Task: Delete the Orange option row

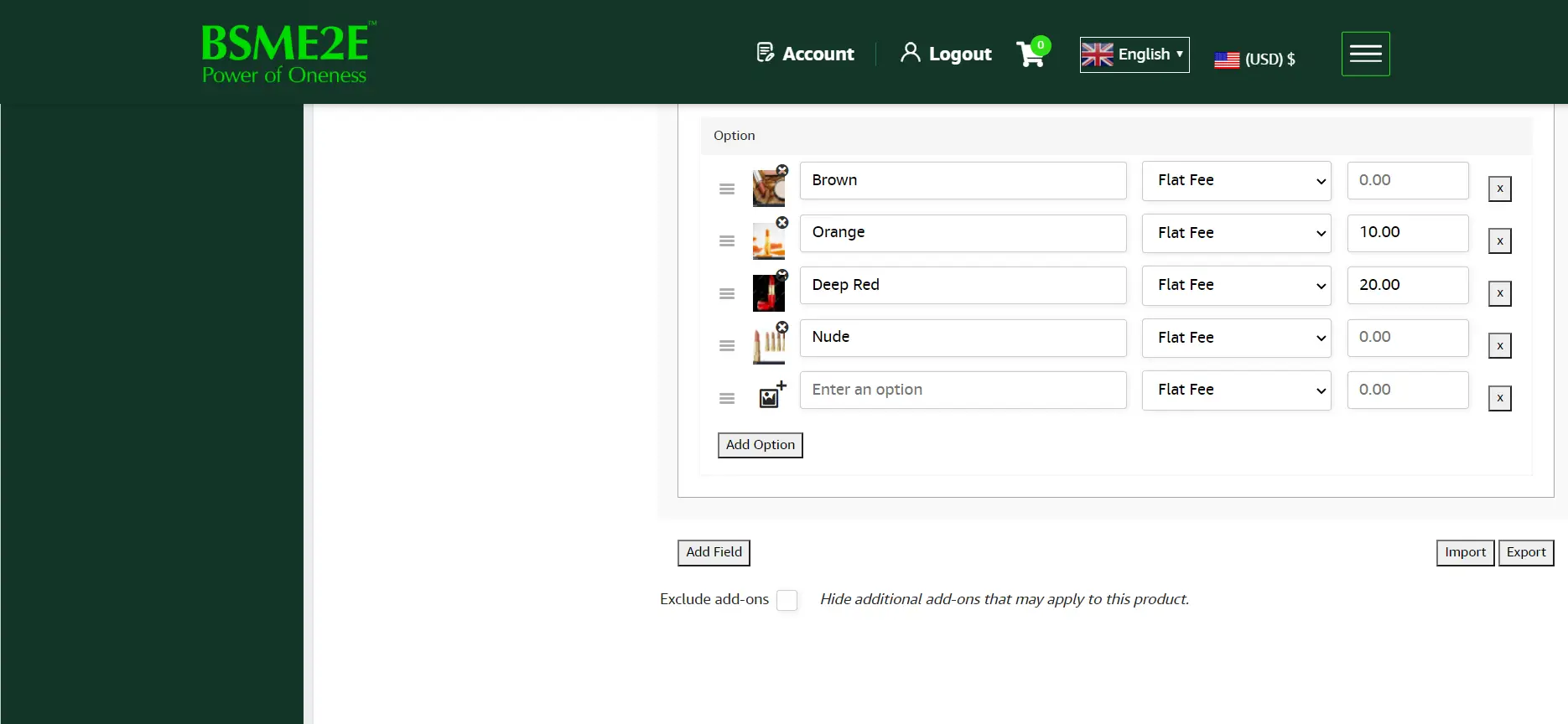Action: (x=1500, y=241)
